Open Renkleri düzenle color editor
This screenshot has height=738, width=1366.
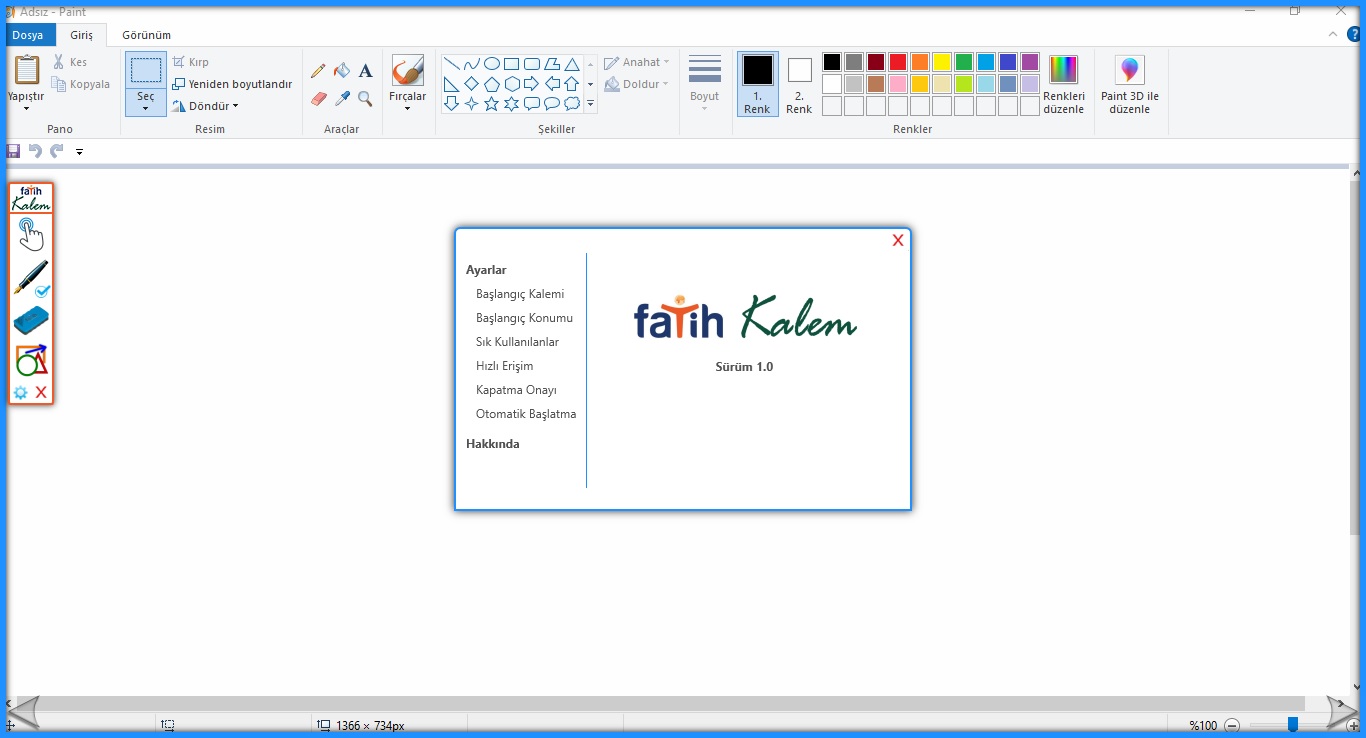pyautogui.click(x=1064, y=85)
